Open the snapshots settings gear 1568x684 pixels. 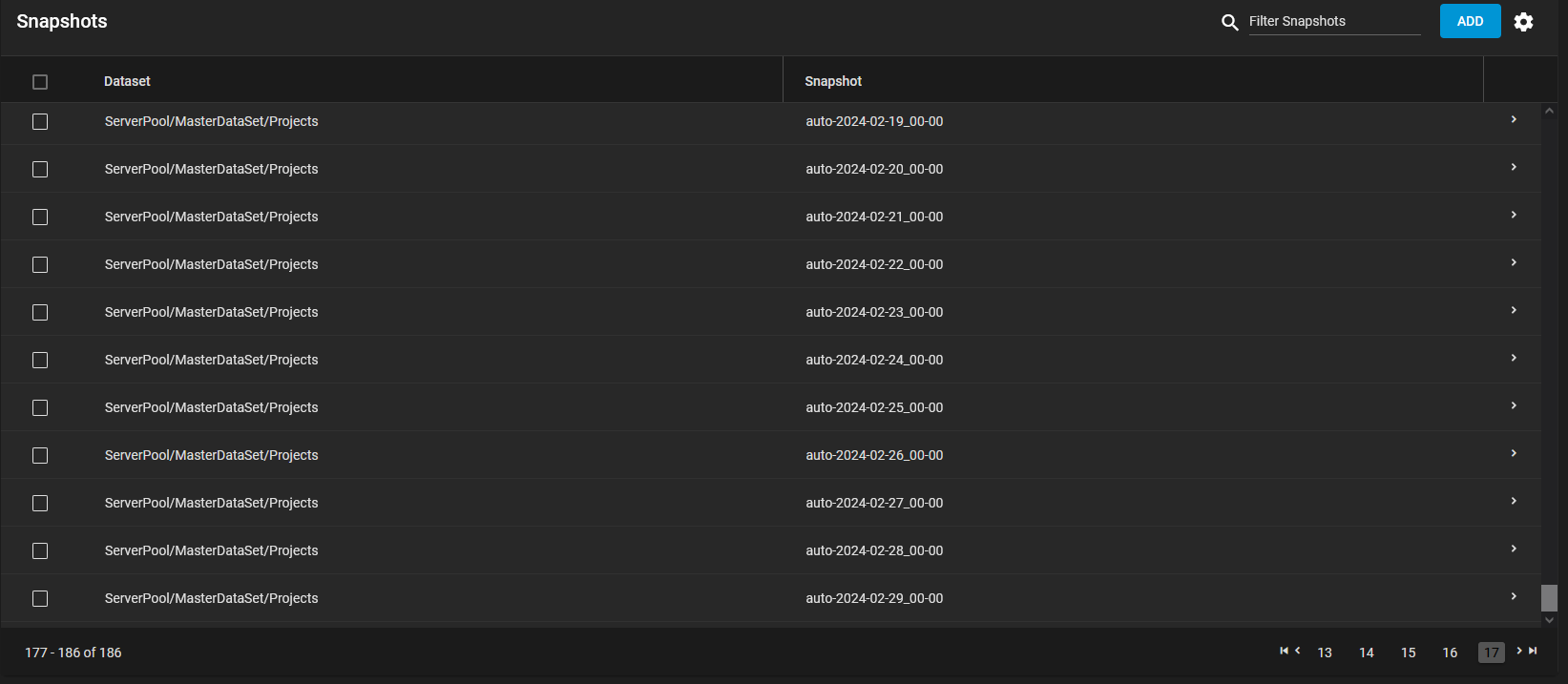1523,22
